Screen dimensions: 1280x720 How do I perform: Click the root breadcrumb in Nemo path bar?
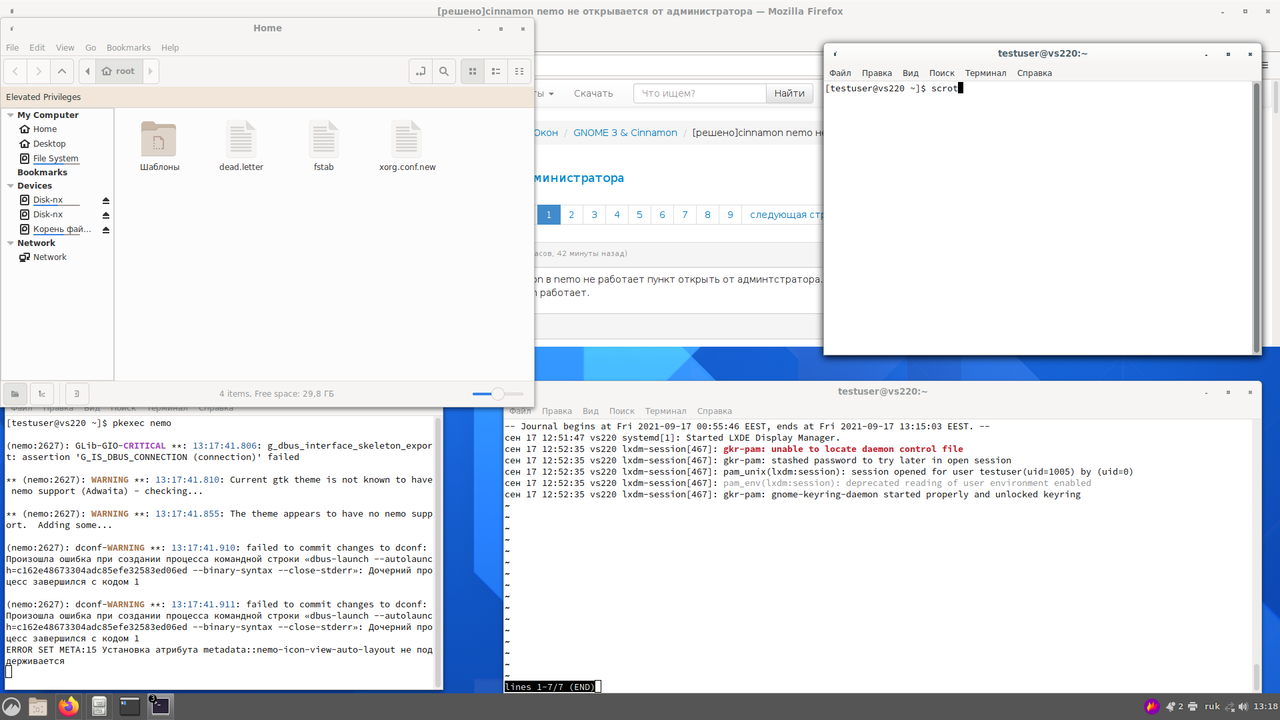pyautogui.click(x=119, y=71)
